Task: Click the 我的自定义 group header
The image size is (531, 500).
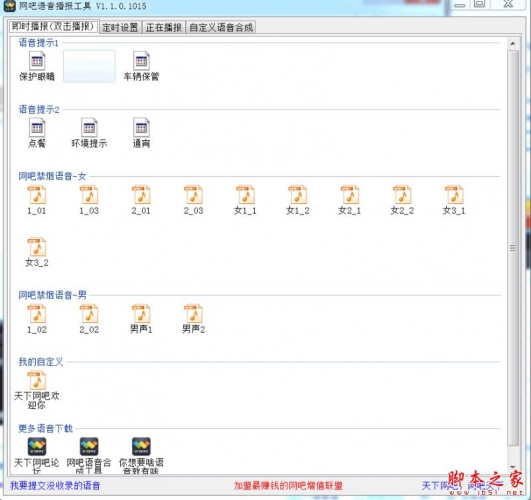Action: tap(41, 362)
